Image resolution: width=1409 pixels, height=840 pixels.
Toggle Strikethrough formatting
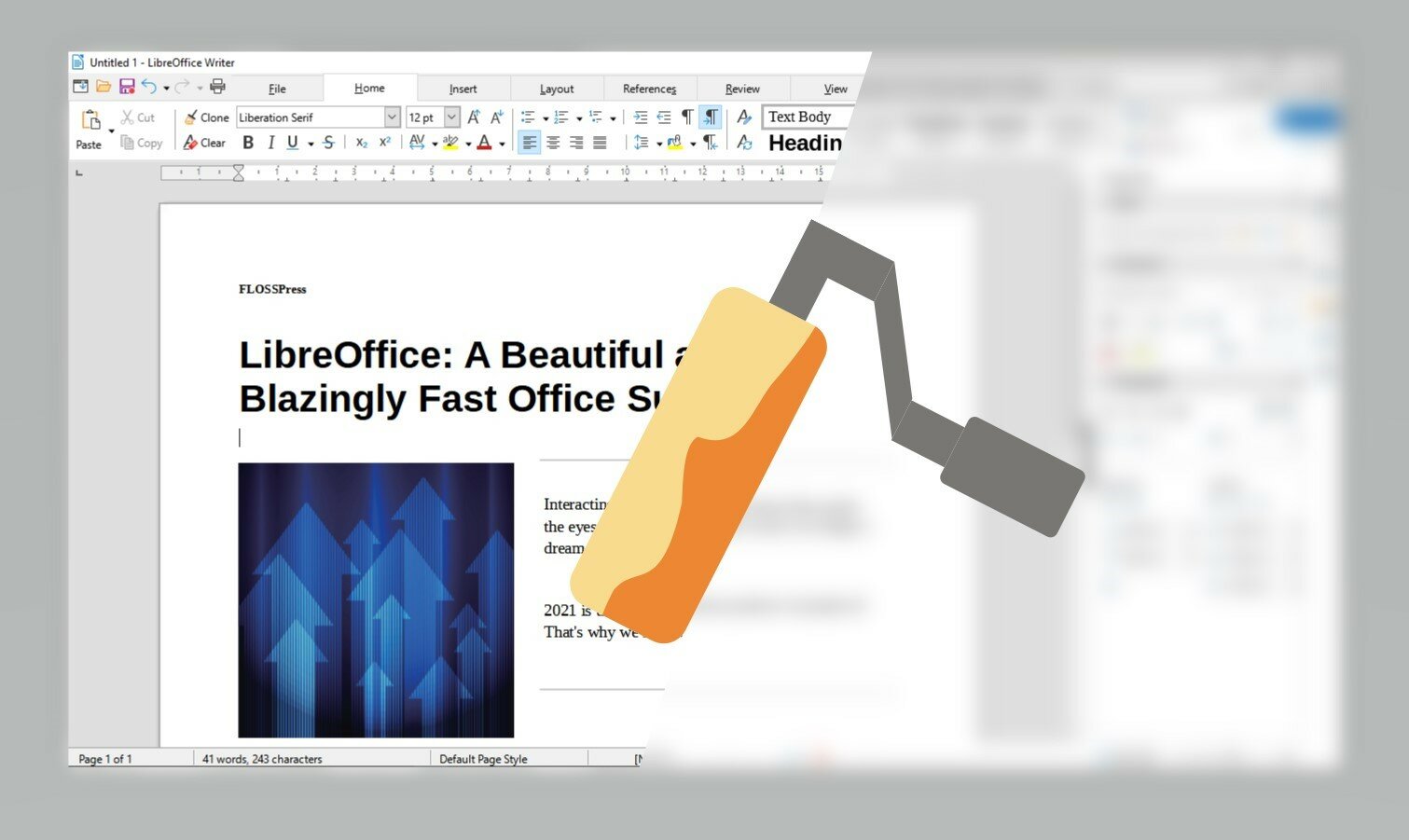[x=328, y=143]
